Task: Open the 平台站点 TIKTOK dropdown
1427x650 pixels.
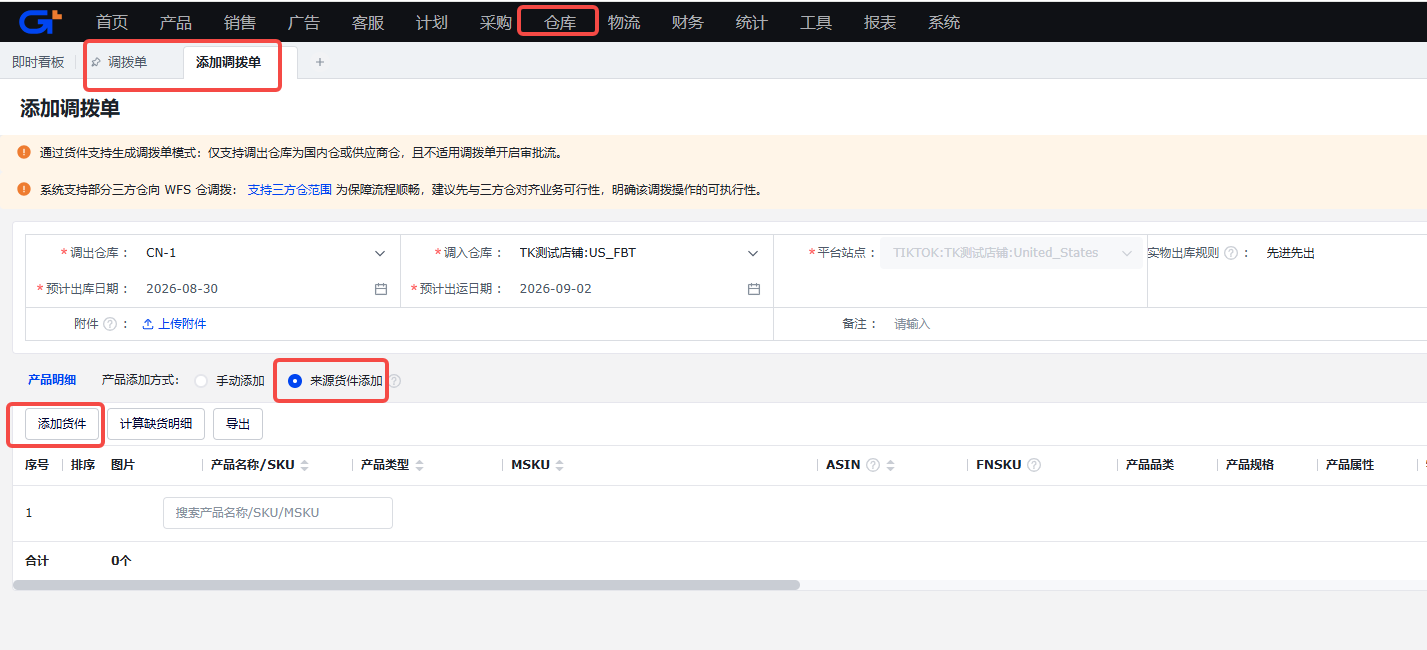Action: (x=1010, y=253)
